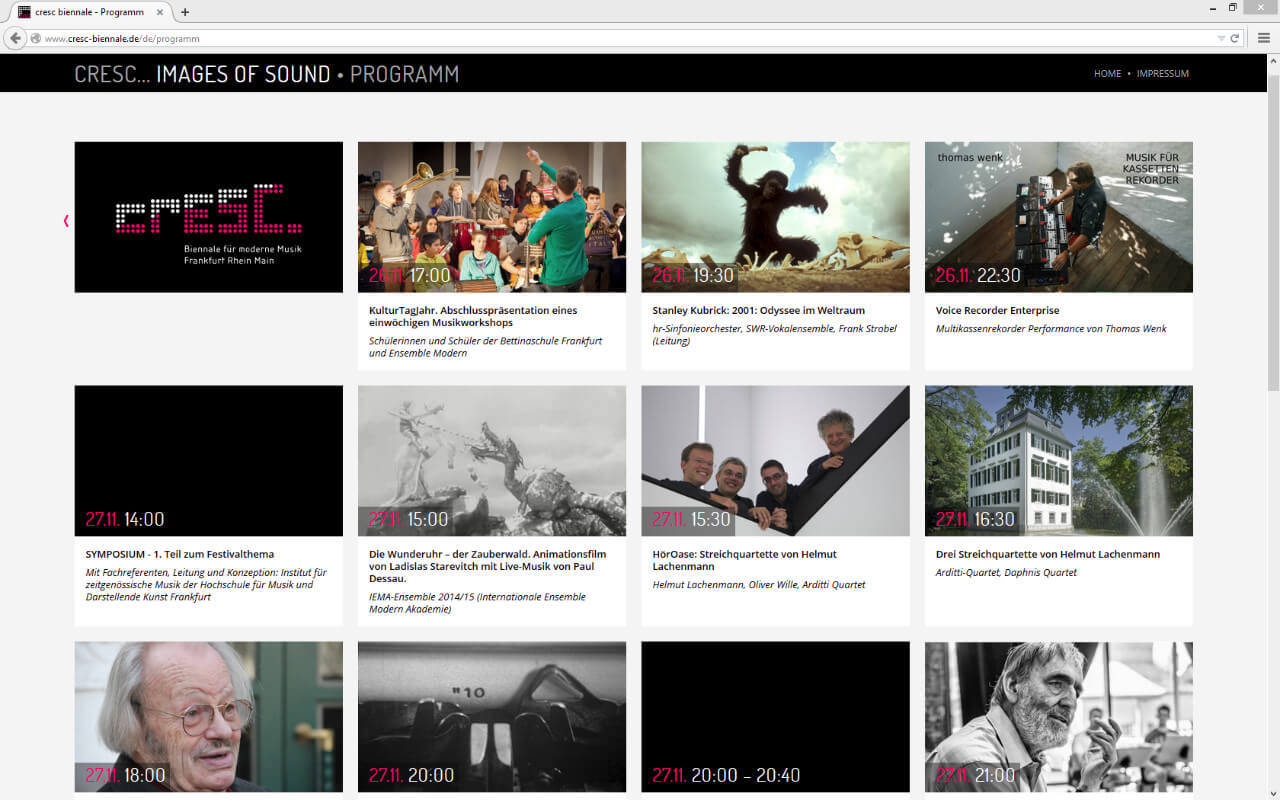Open Voice Recorder Enterprise event title
Screen dimensions: 1280x800
(998, 310)
